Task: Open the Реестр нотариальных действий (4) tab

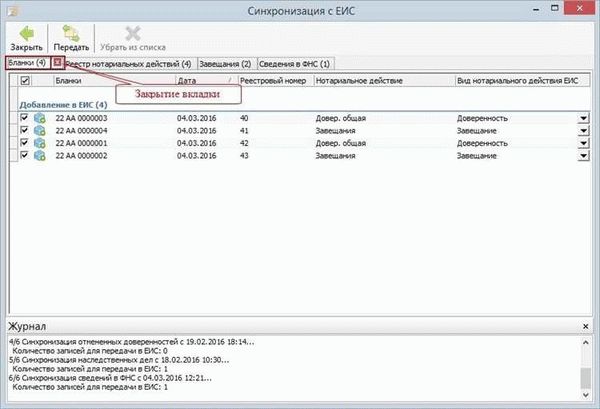Action: coord(129,64)
